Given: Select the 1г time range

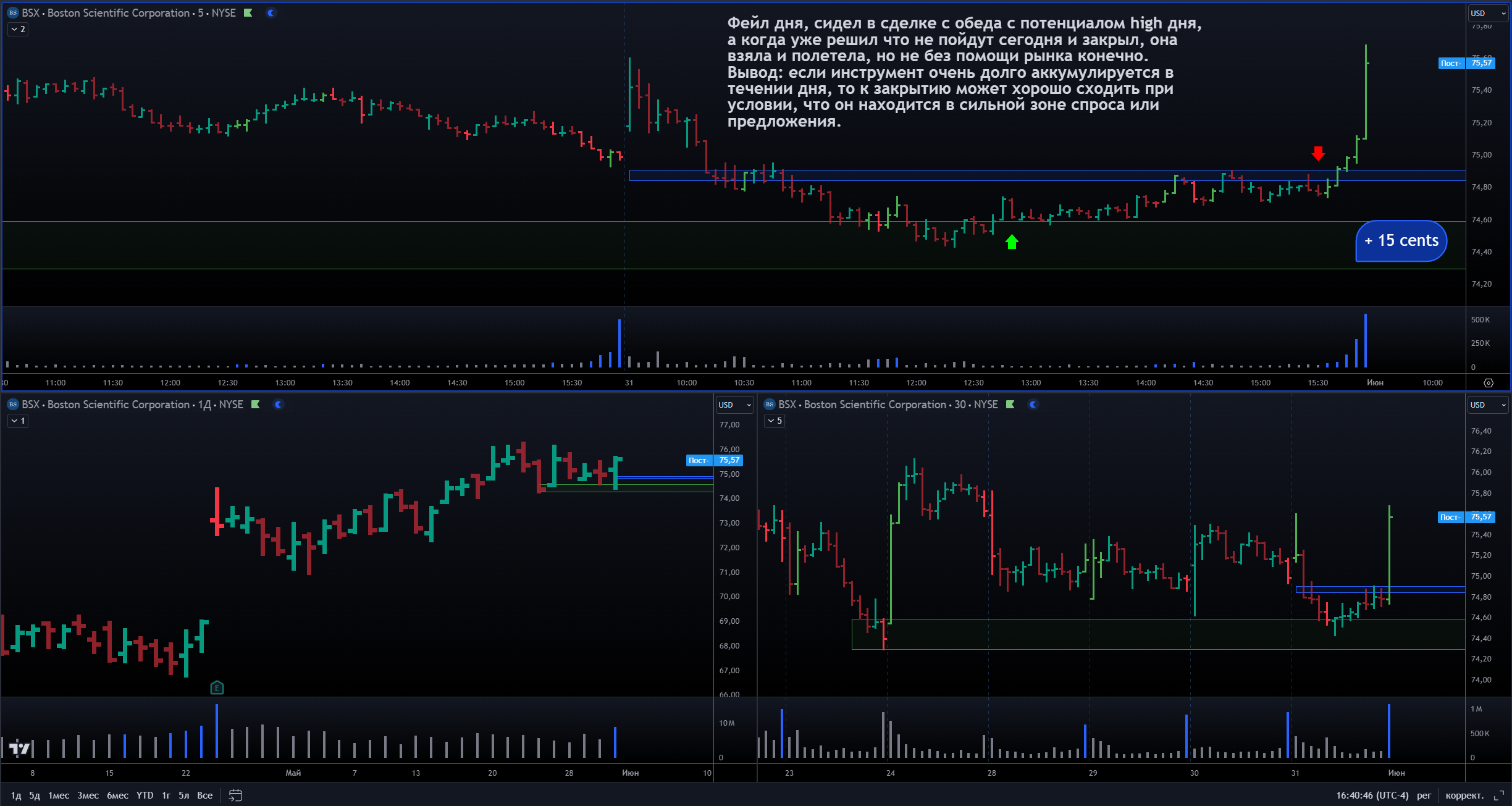Looking at the screenshot, I should tap(166, 796).
